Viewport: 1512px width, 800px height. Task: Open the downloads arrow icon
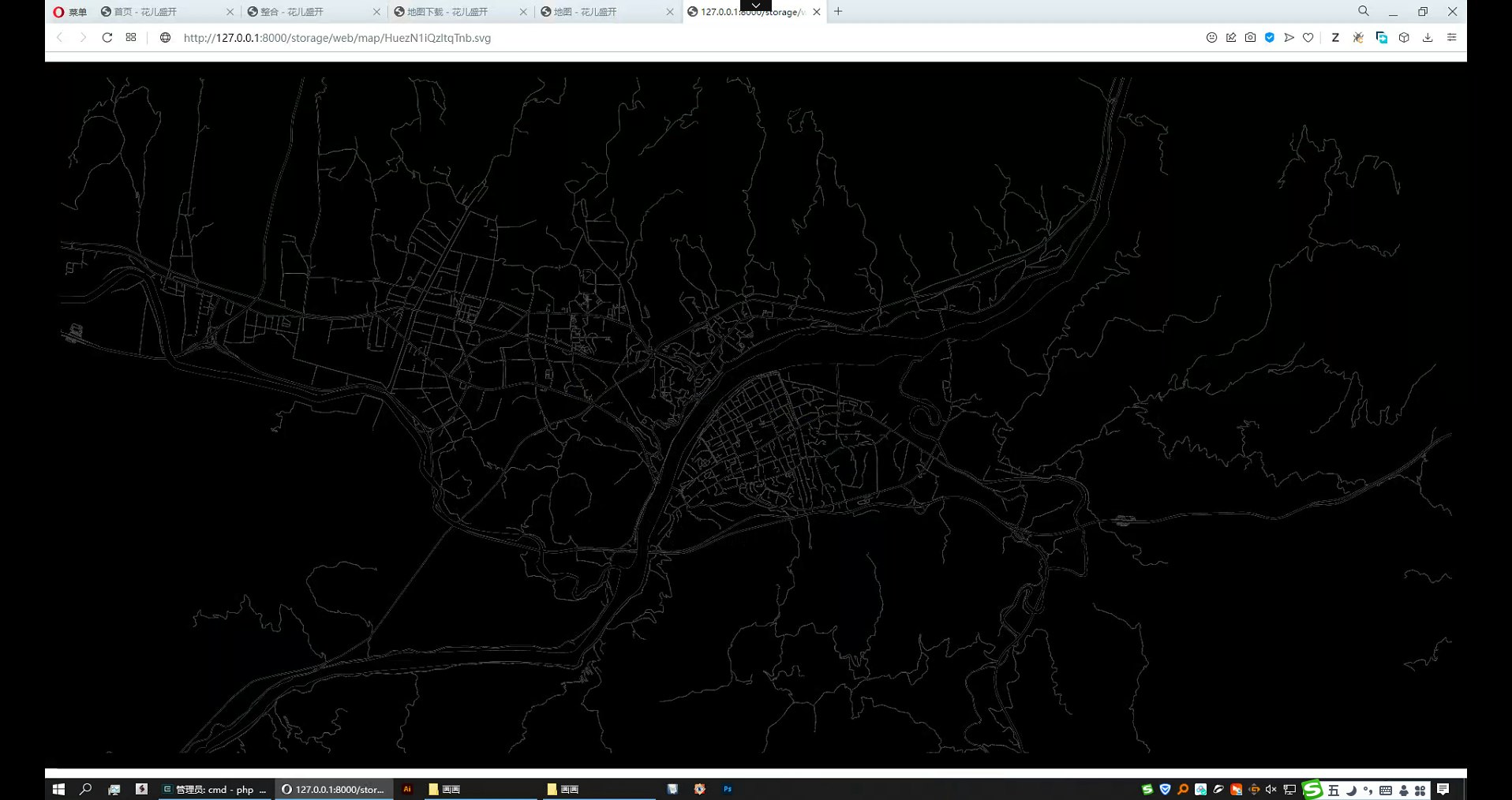click(1428, 38)
